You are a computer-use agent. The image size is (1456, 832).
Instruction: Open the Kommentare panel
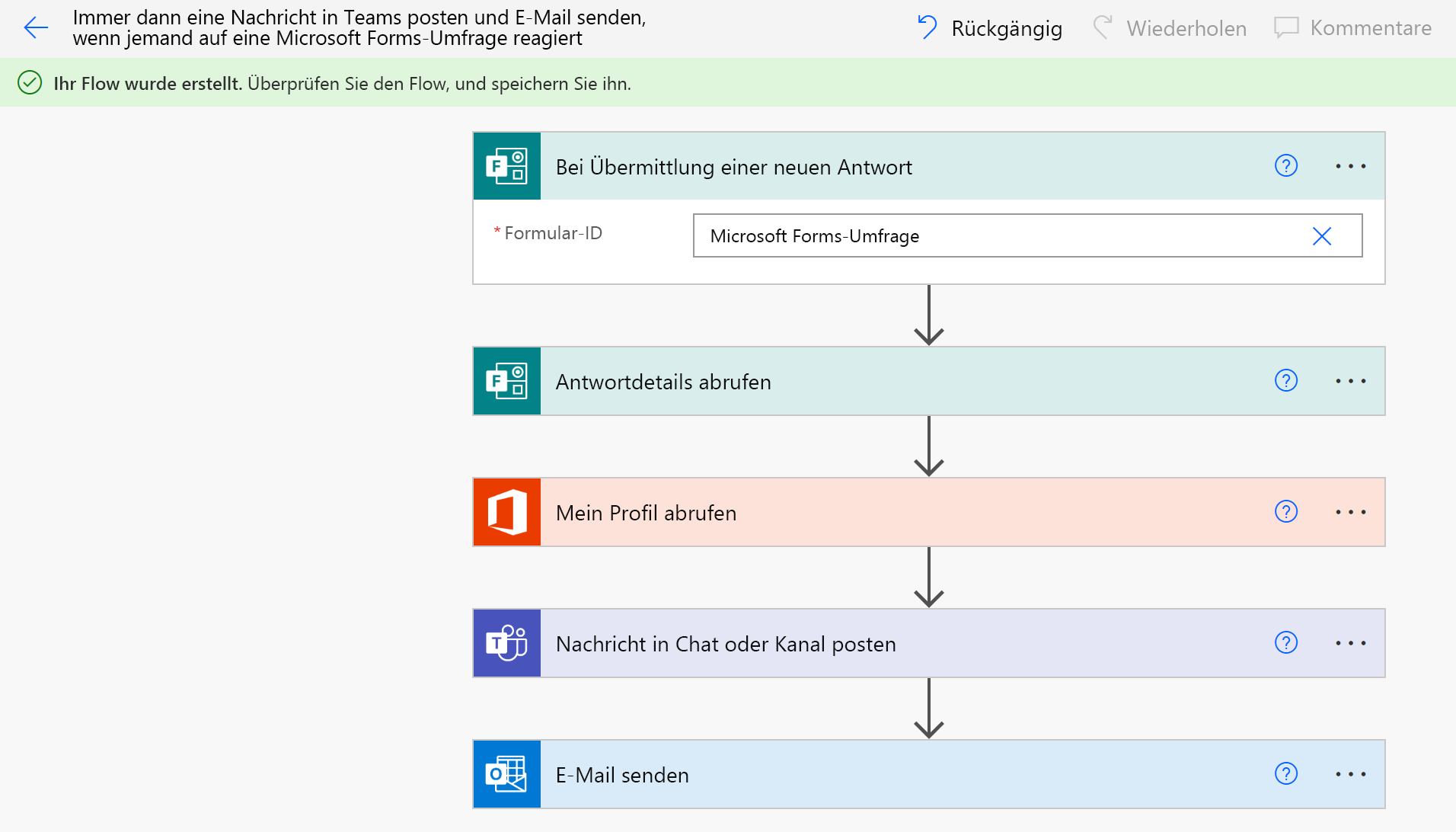click(x=1353, y=28)
